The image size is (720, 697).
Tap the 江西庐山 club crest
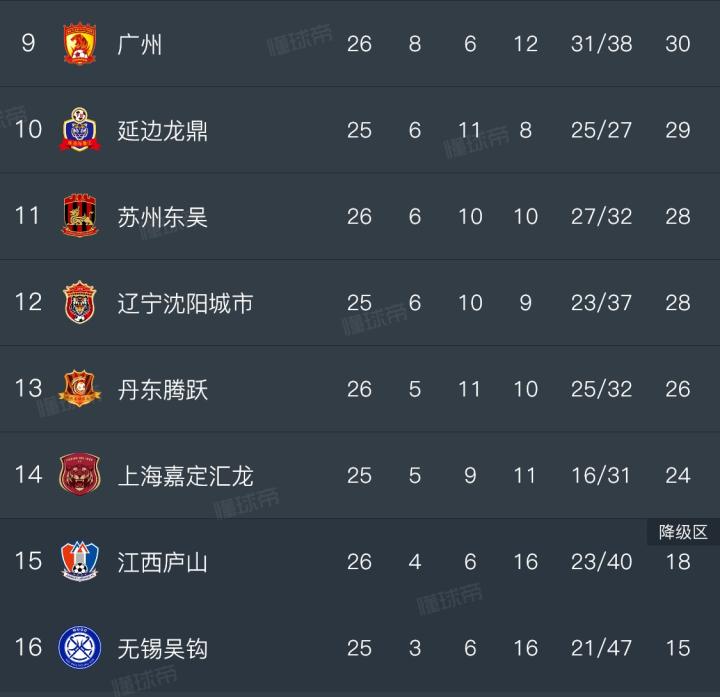click(80, 561)
